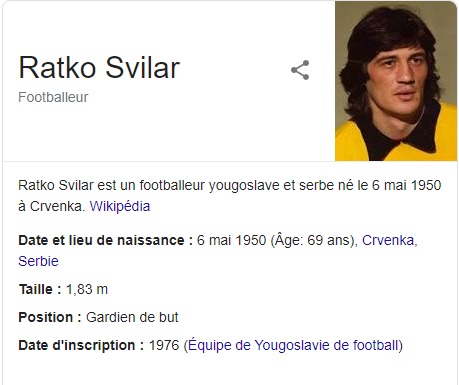Open the Serbie country link

[x=38, y=261]
